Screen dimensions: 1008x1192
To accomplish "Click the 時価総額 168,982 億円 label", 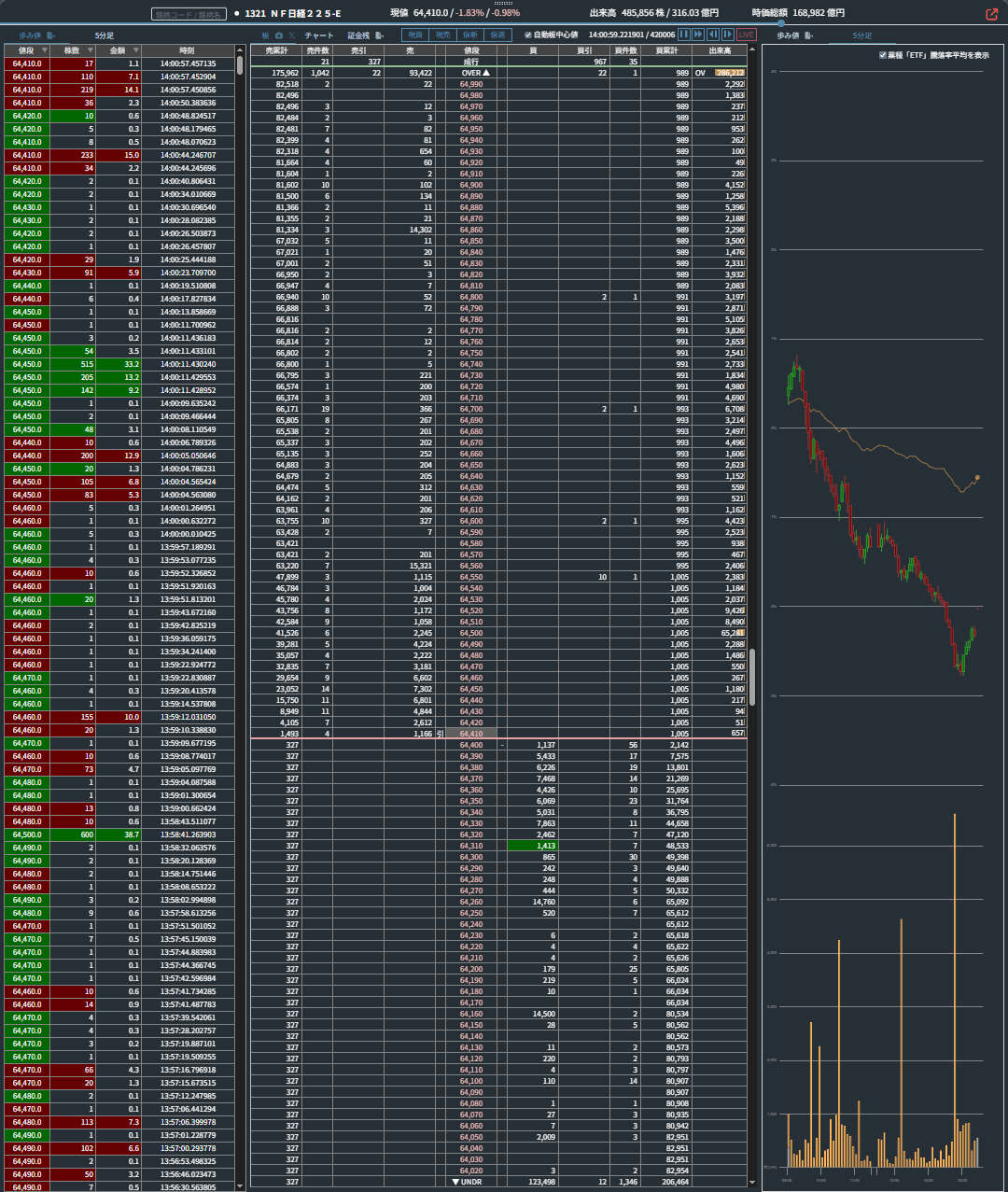I will [x=798, y=14].
